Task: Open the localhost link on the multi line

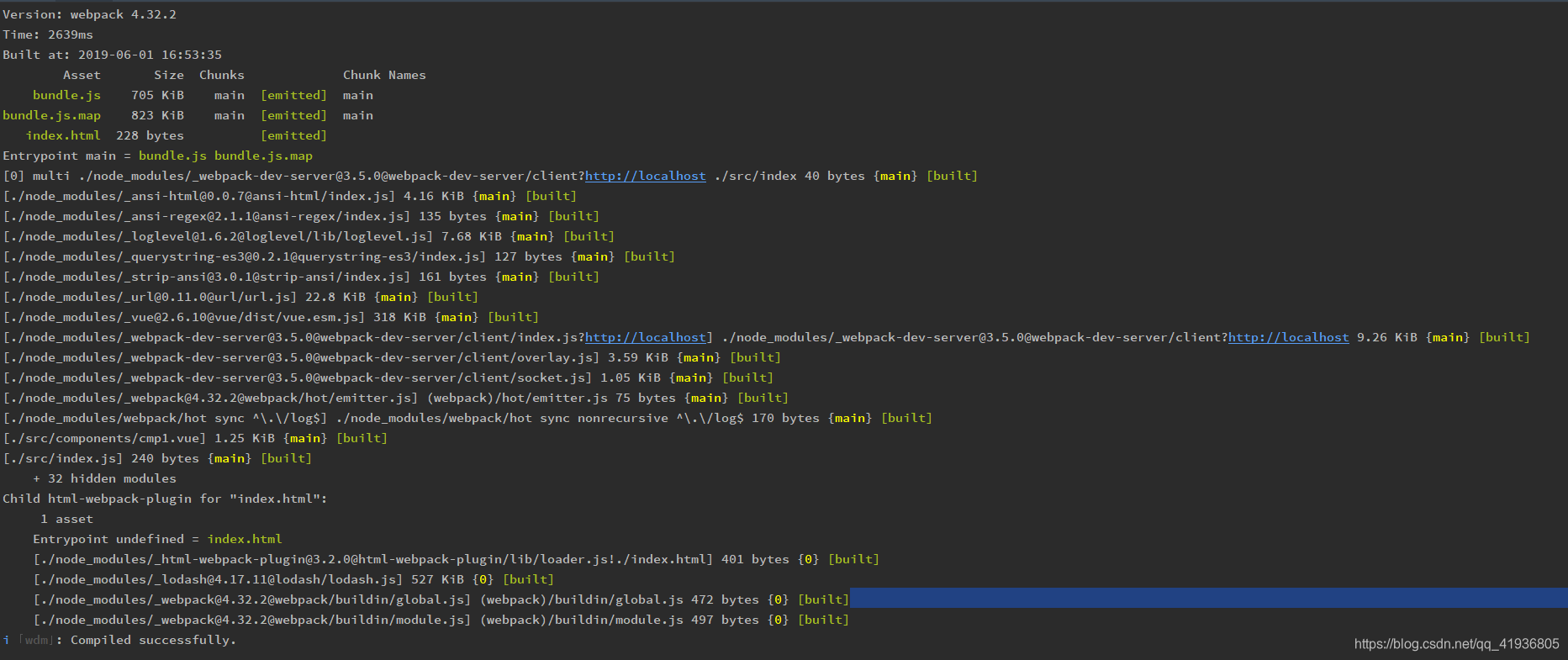Action: coord(646,176)
